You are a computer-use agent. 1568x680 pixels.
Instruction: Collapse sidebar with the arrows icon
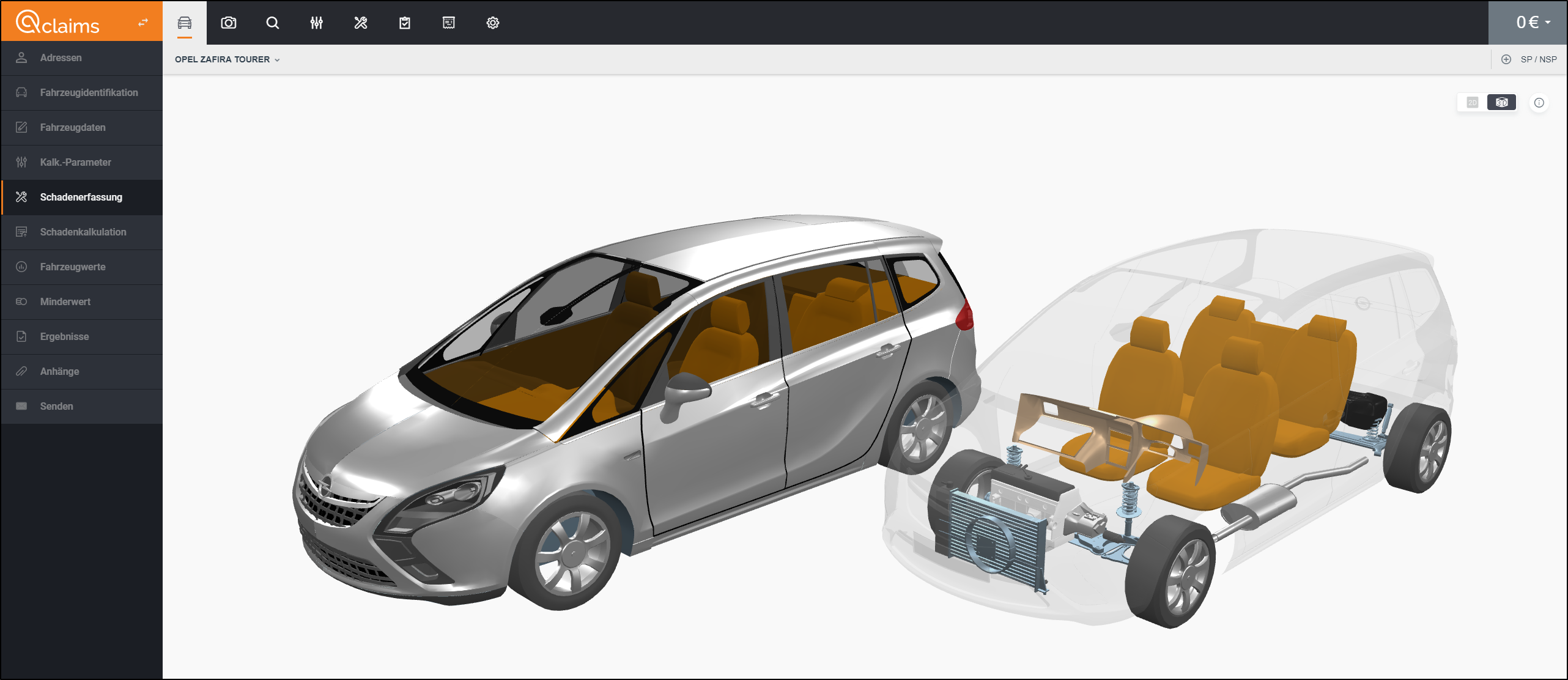(x=143, y=23)
